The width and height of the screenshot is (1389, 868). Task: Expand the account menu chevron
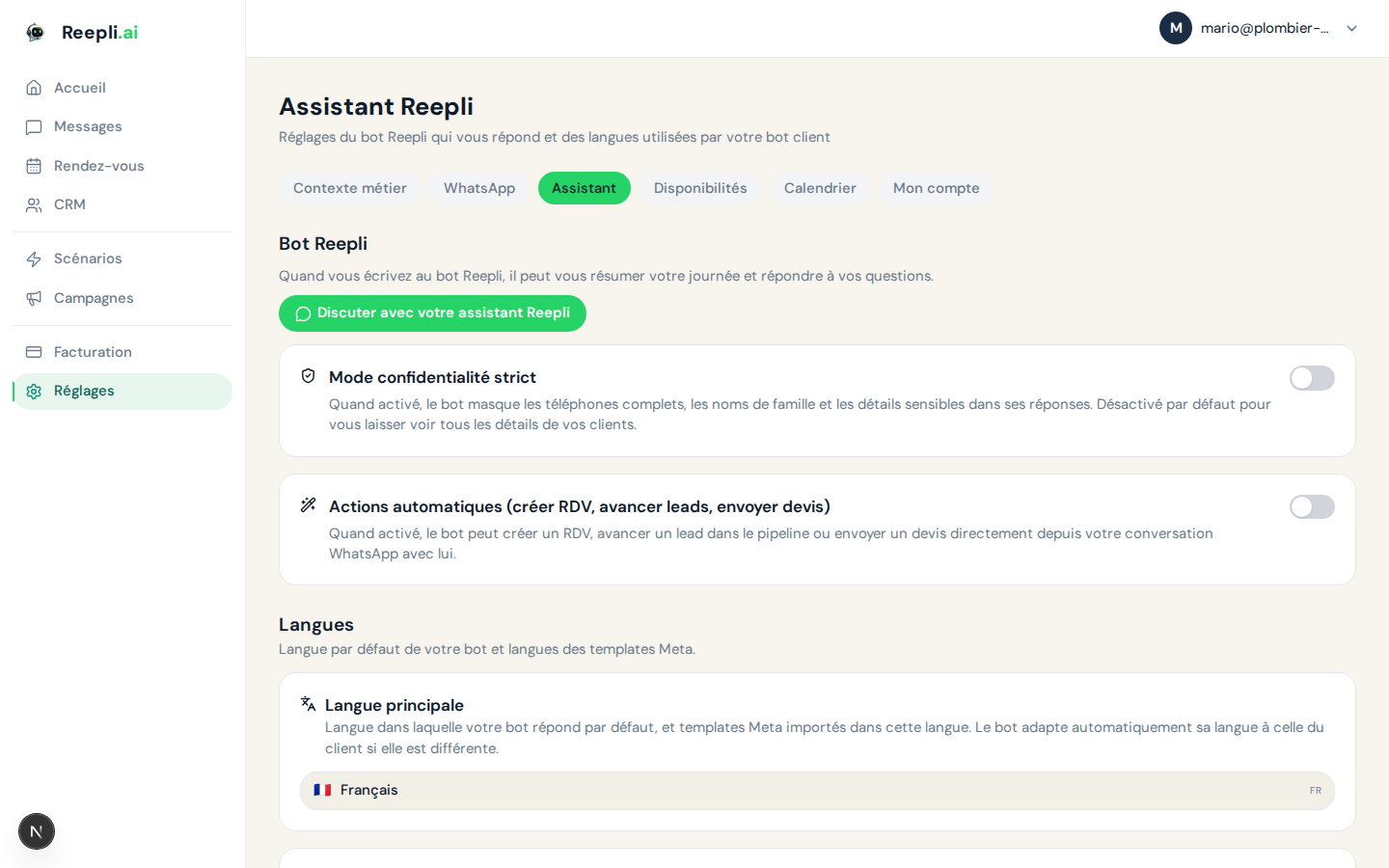click(x=1351, y=29)
